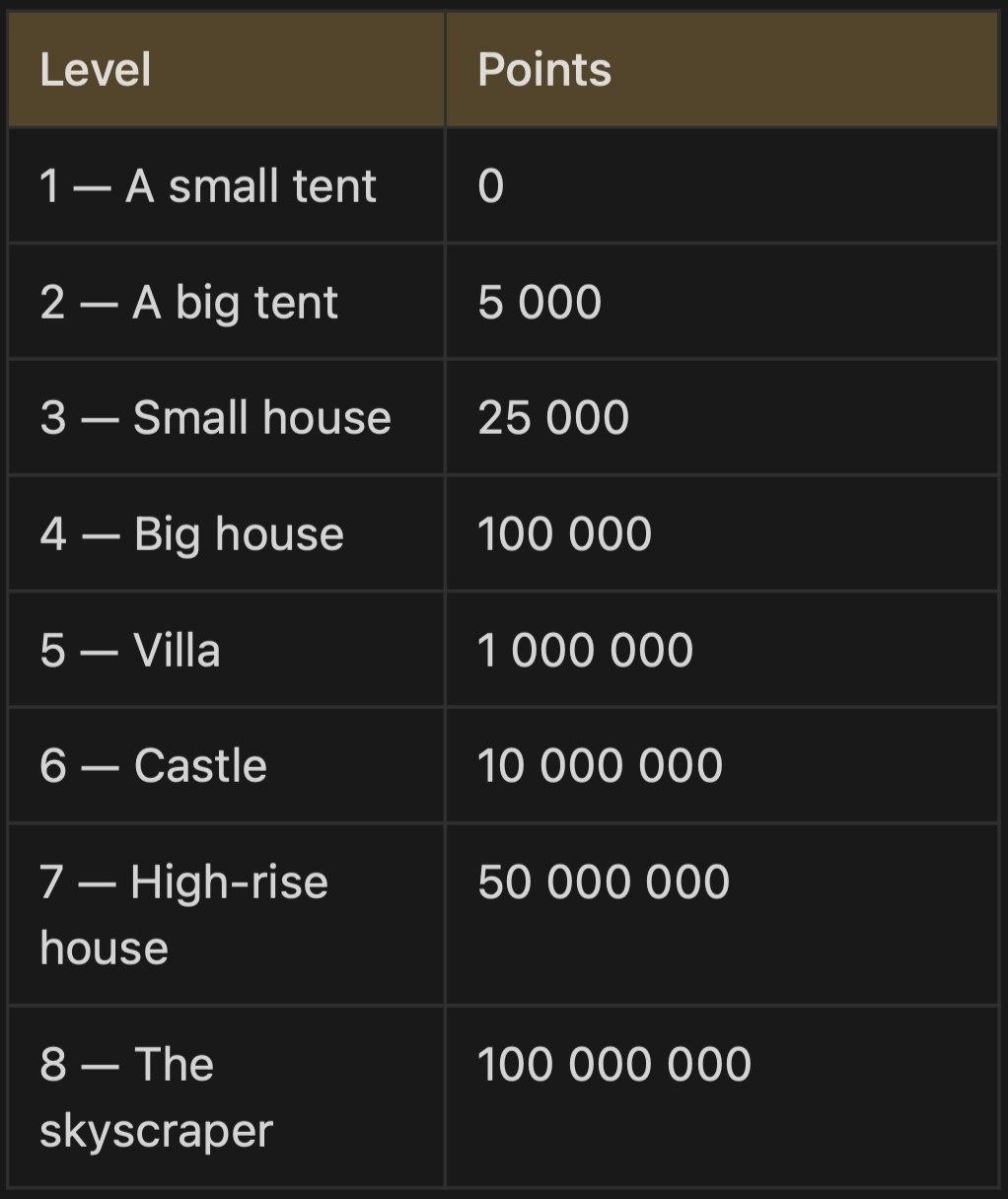Click the 1 000 000 points value

[x=586, y=650]
